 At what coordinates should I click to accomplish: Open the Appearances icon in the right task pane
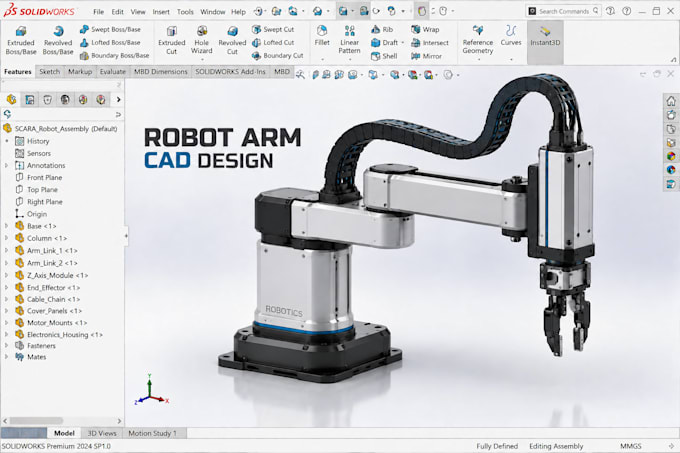pos(671,156)
